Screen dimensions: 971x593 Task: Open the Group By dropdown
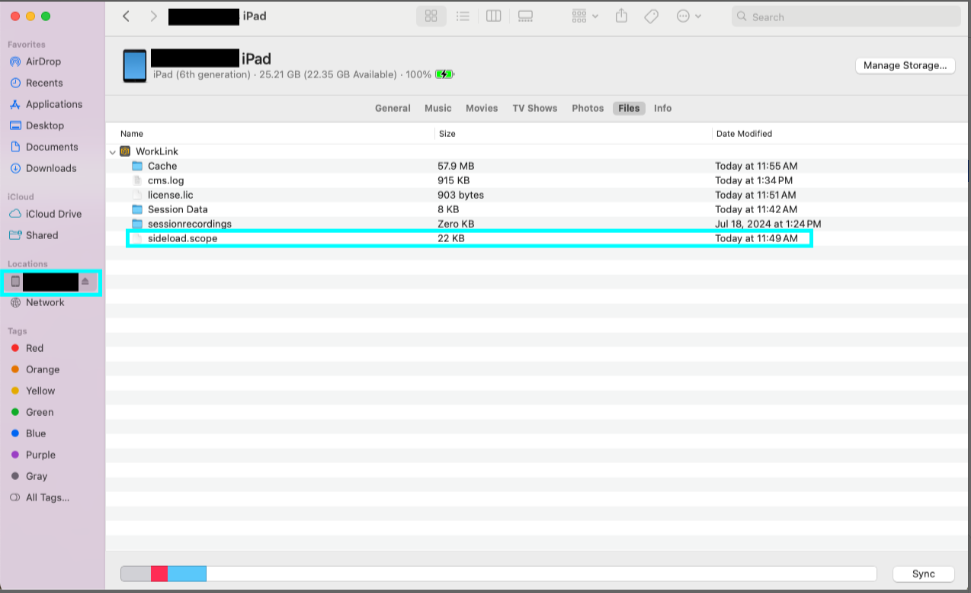[585, 16]
